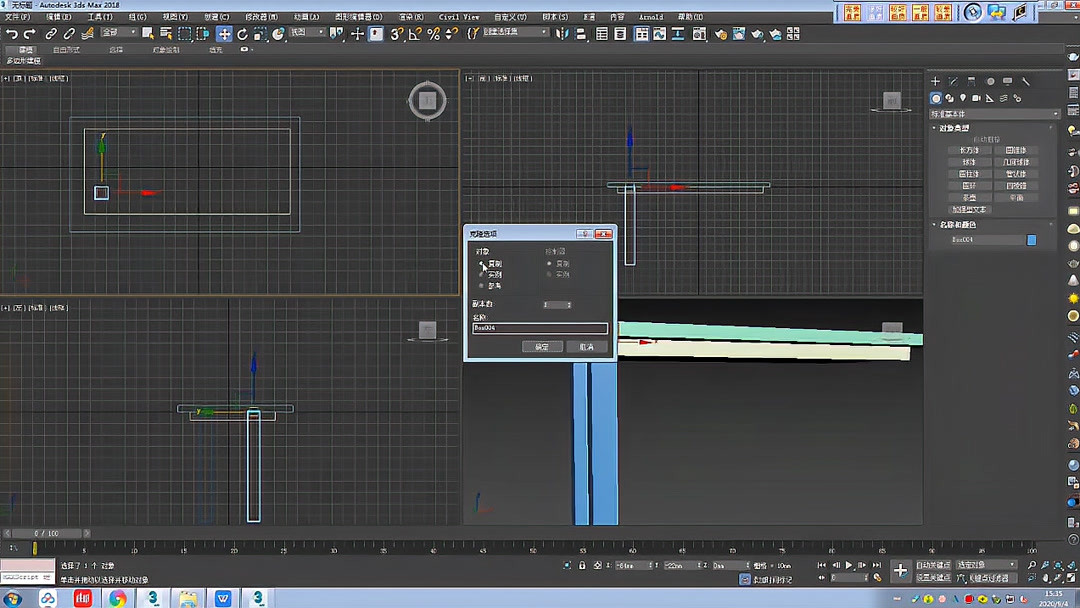The height and width of the screenshot is (608, 1080).
Task: Click the Mirror tool icon
Action: point(563,33)
